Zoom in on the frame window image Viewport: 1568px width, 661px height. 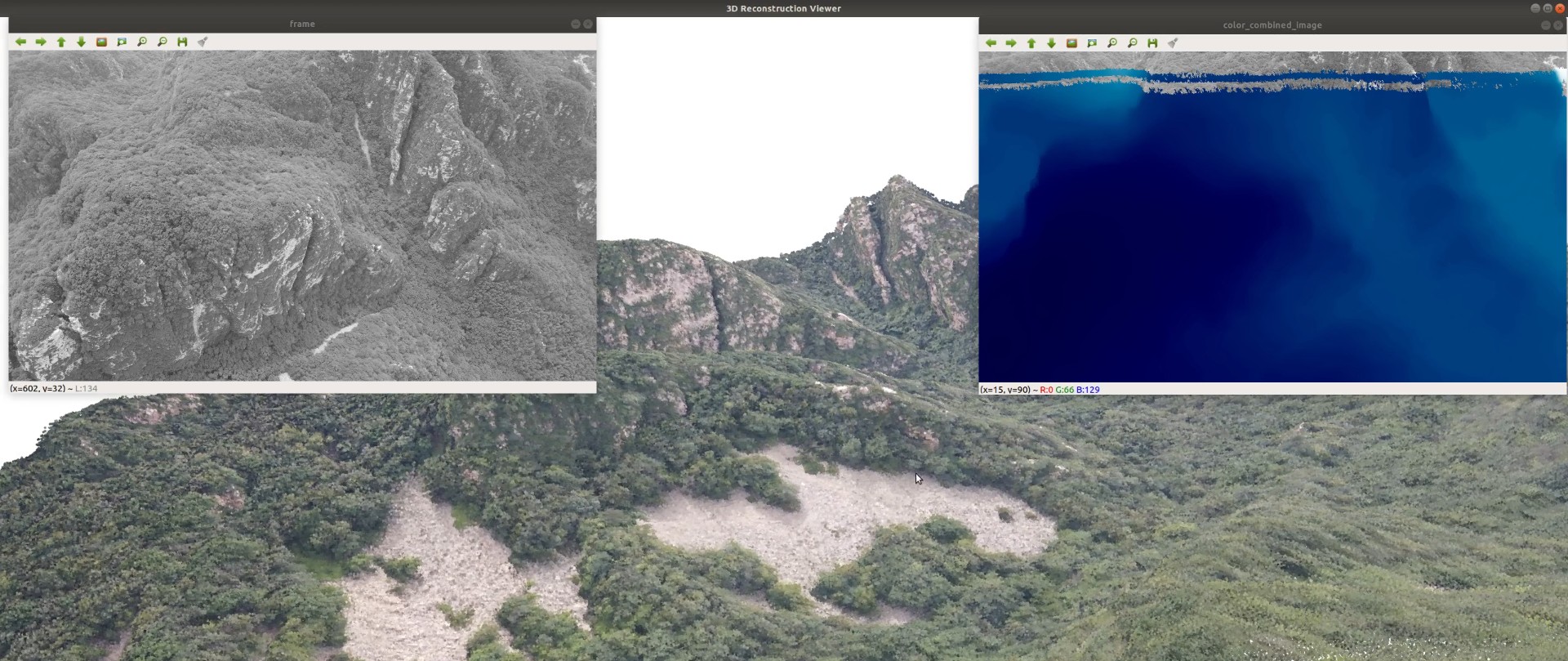click(142, 42)
